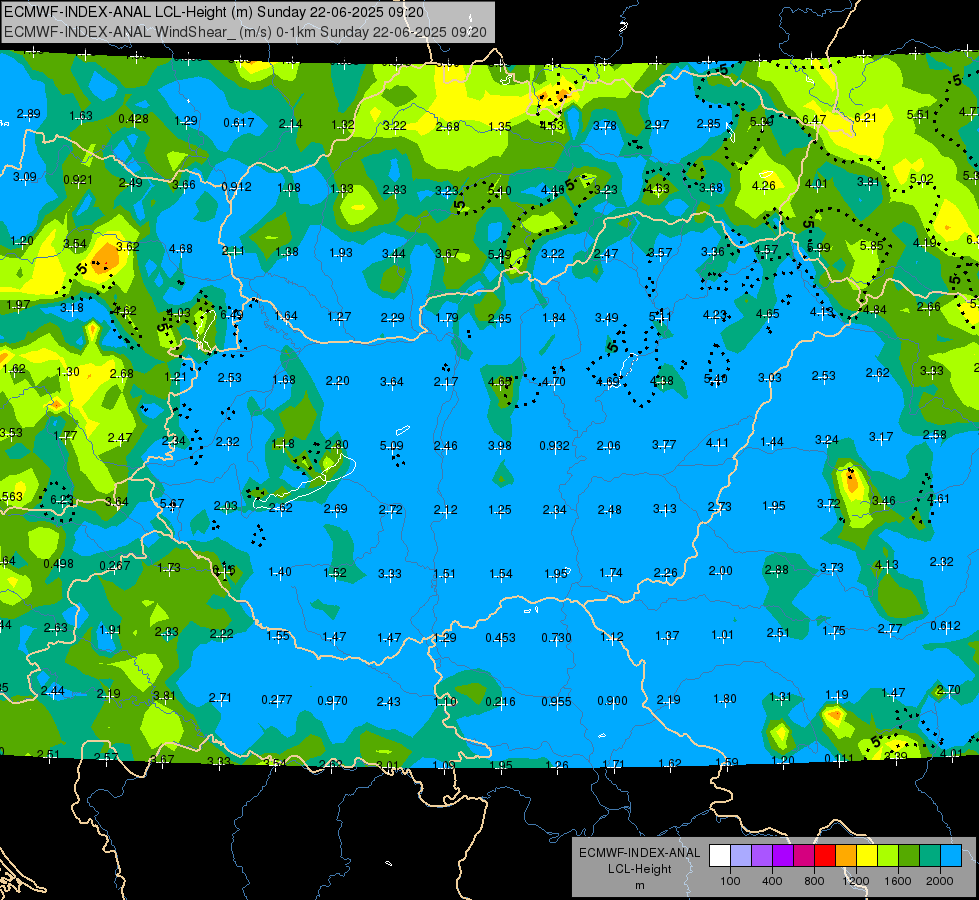Click the wind shear value '2.80' near the lake
This screenshot has height=900, width=979.
click(337, 445)
